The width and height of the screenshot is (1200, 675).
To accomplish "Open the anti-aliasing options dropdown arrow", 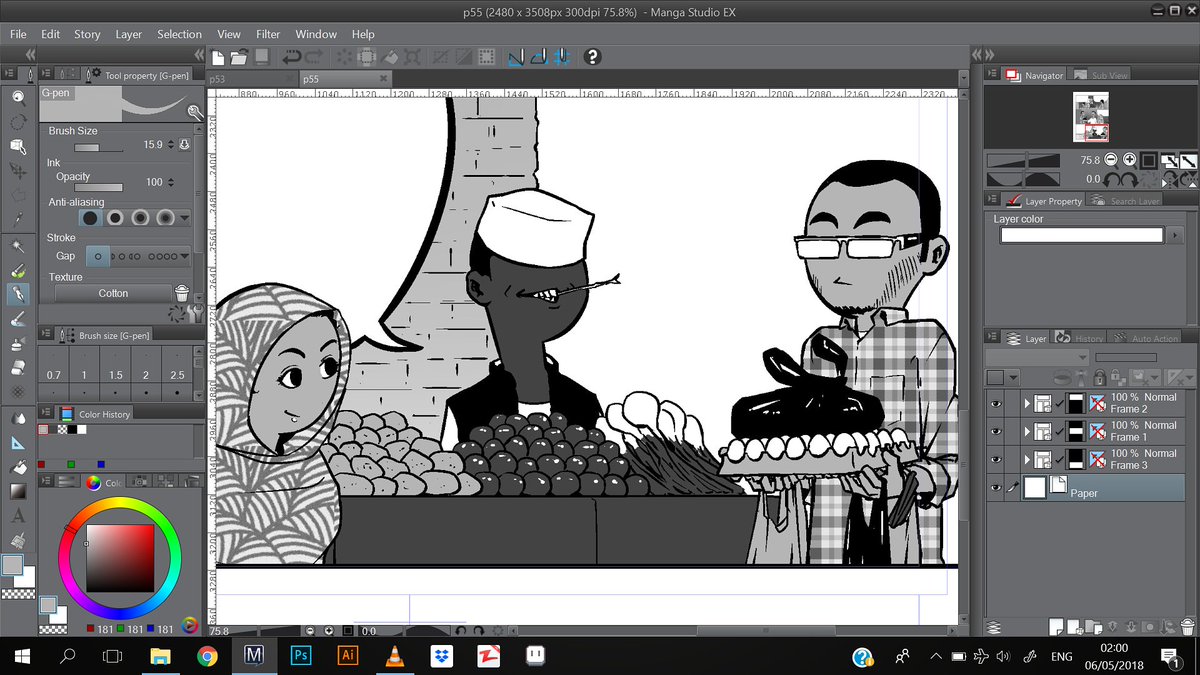I will pyautogui.click(x=184, y=217).
